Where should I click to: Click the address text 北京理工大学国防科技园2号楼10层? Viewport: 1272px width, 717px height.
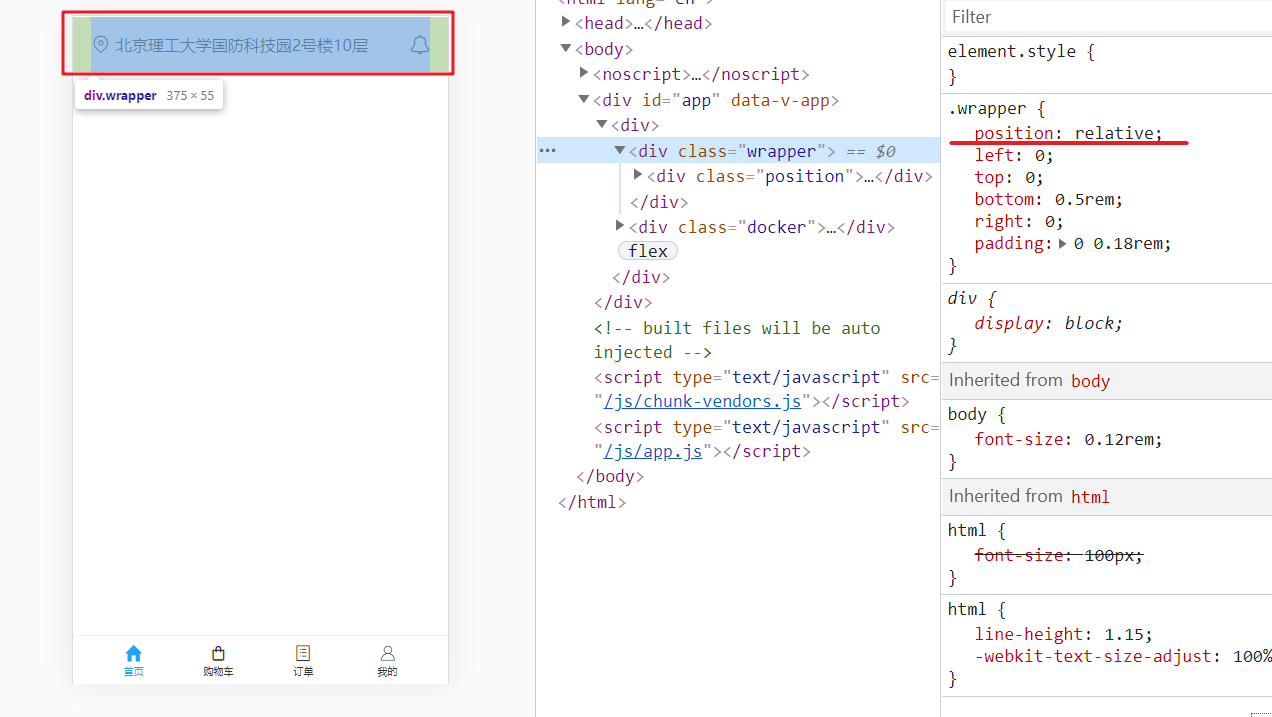click(x=242, y=45)
